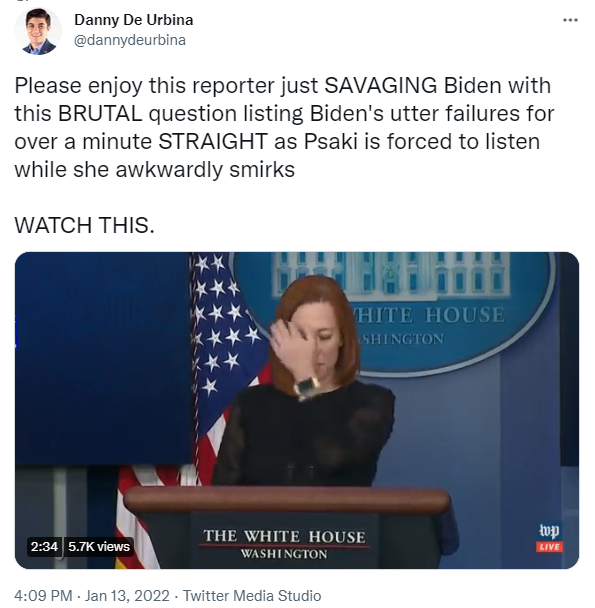This screenshot has height=608, width=595.
Task: Open the 4:09 PM tweet timestamp
Action: 43,596
